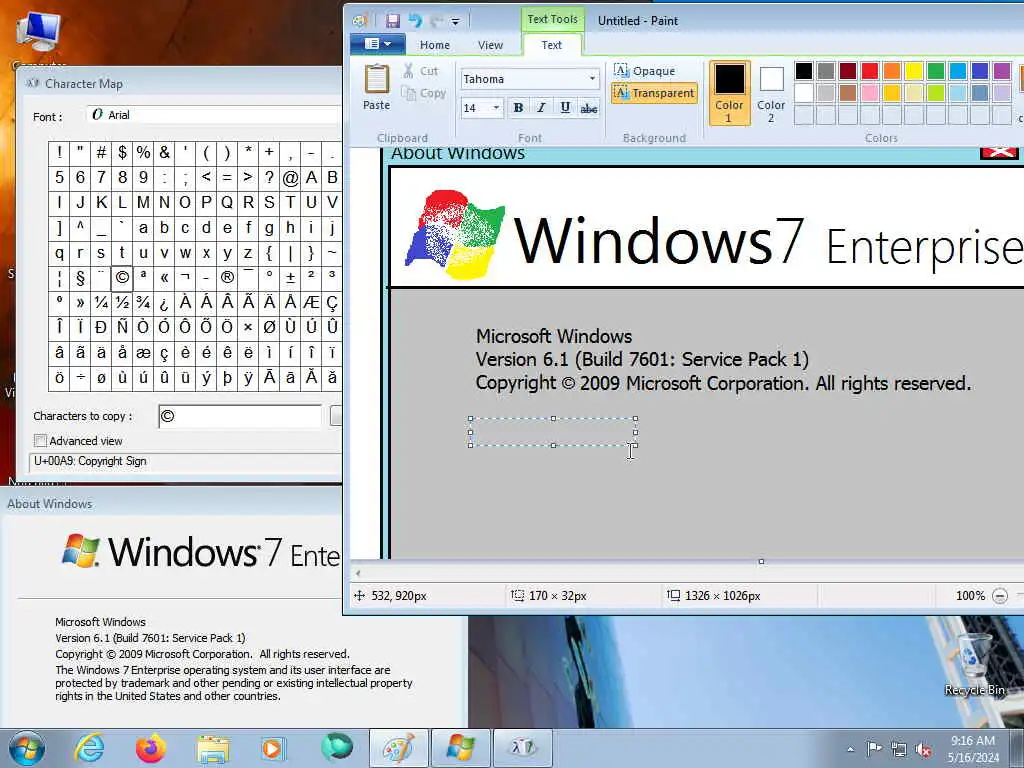The image size is (1024, 768).
Task: Click the Save icon in Paint title bar
Action: point(392,20)
